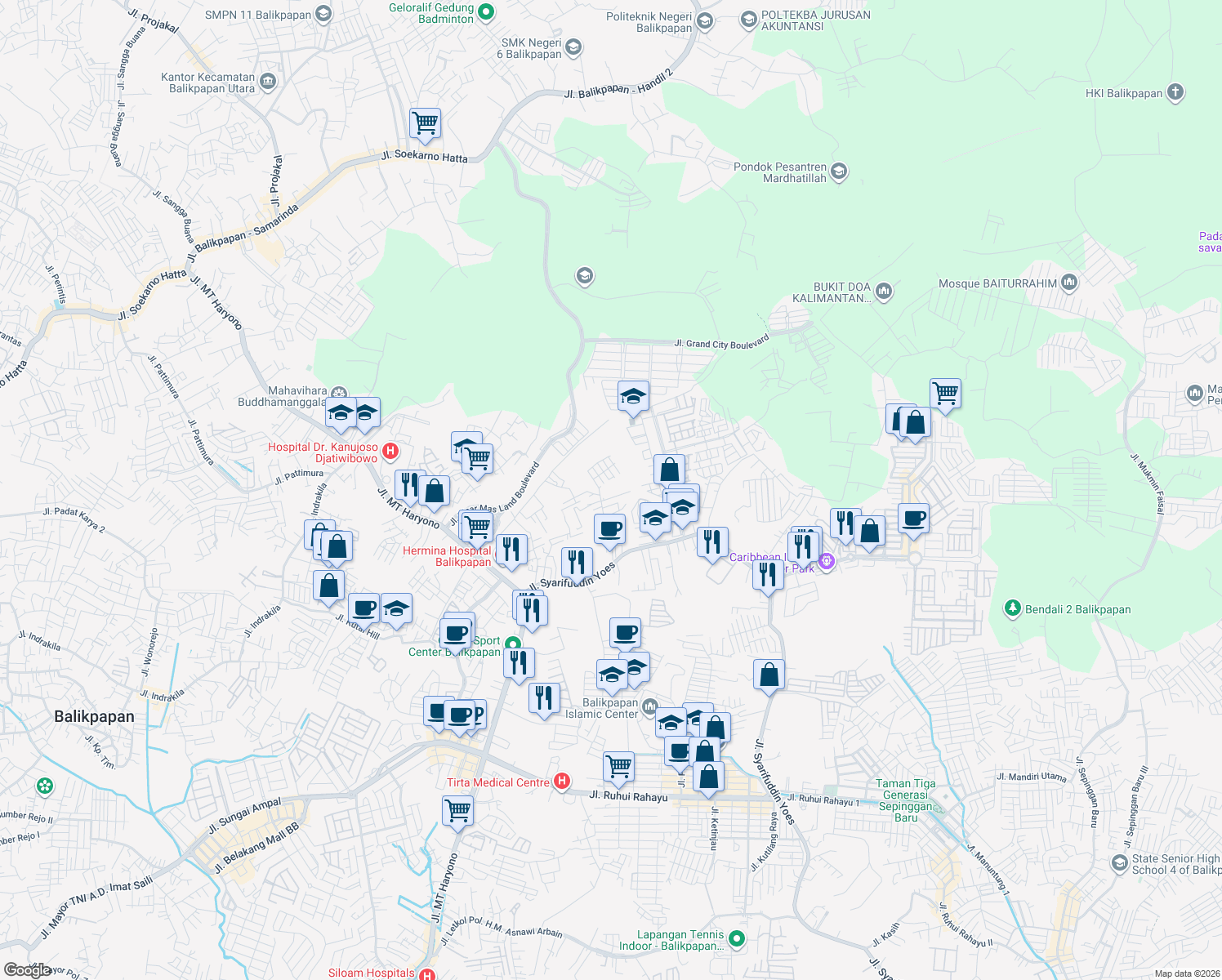Click the bank icon near Pondok Pesantren Mardhatillah
The image size is (1222, 980).
837,171
